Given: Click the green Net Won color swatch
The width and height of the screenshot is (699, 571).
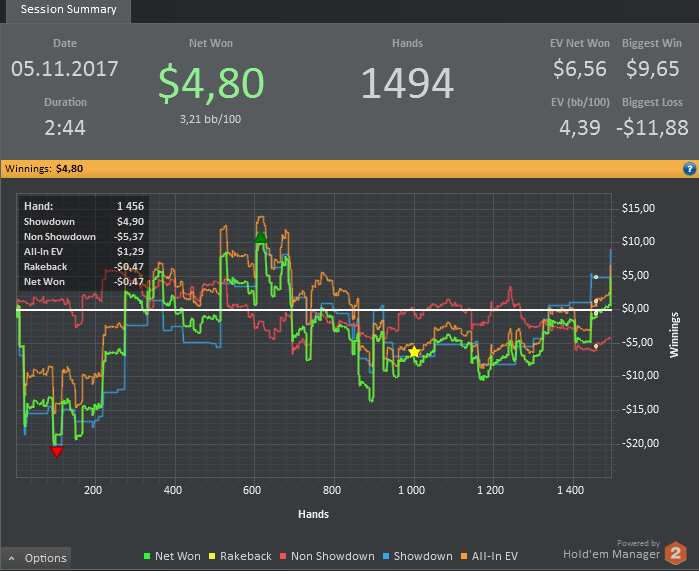Looking at the screenshot, I should click(147, 556).
